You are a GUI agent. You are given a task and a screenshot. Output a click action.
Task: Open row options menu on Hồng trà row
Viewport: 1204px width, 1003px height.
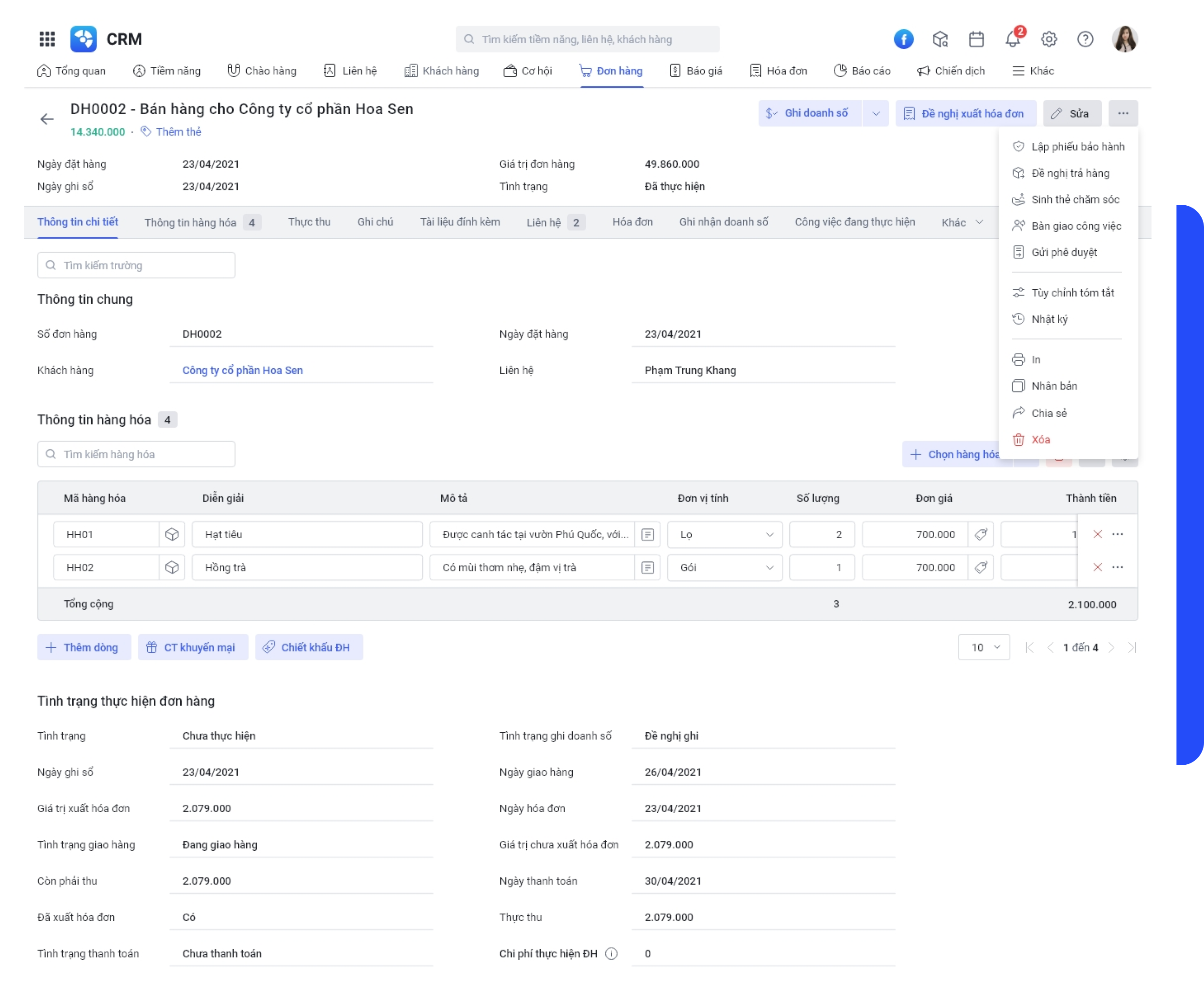click(1118, 567)
